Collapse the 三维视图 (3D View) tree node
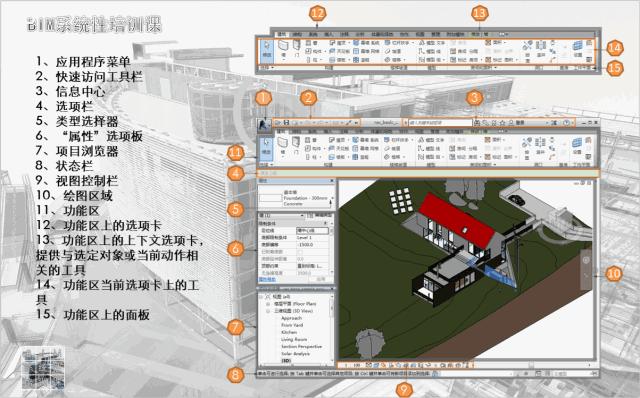This screenshot has height=398, width=640. pyautogui.click(x=268, y=311)
